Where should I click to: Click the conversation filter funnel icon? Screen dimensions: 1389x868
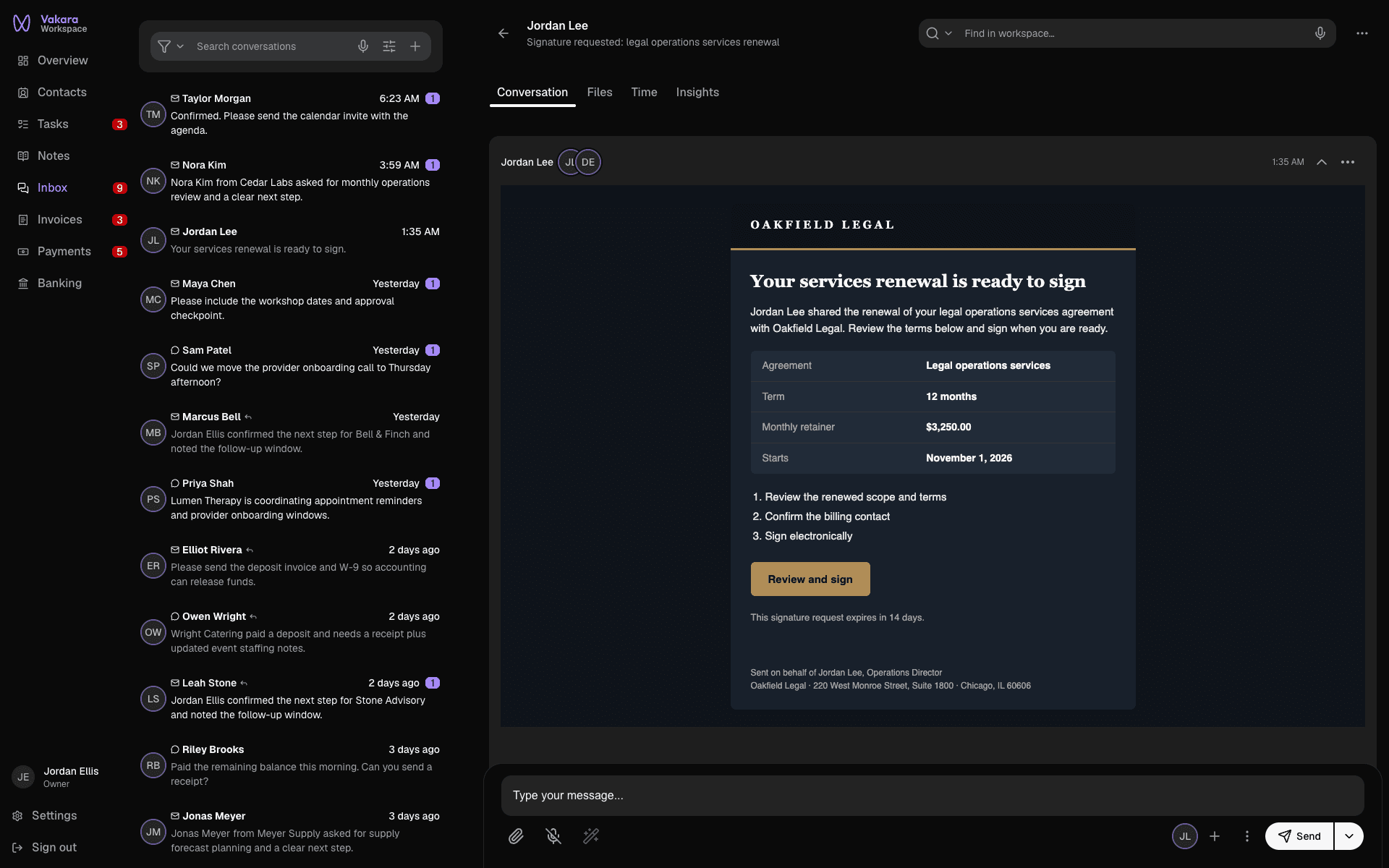click(x=164, y=46)
